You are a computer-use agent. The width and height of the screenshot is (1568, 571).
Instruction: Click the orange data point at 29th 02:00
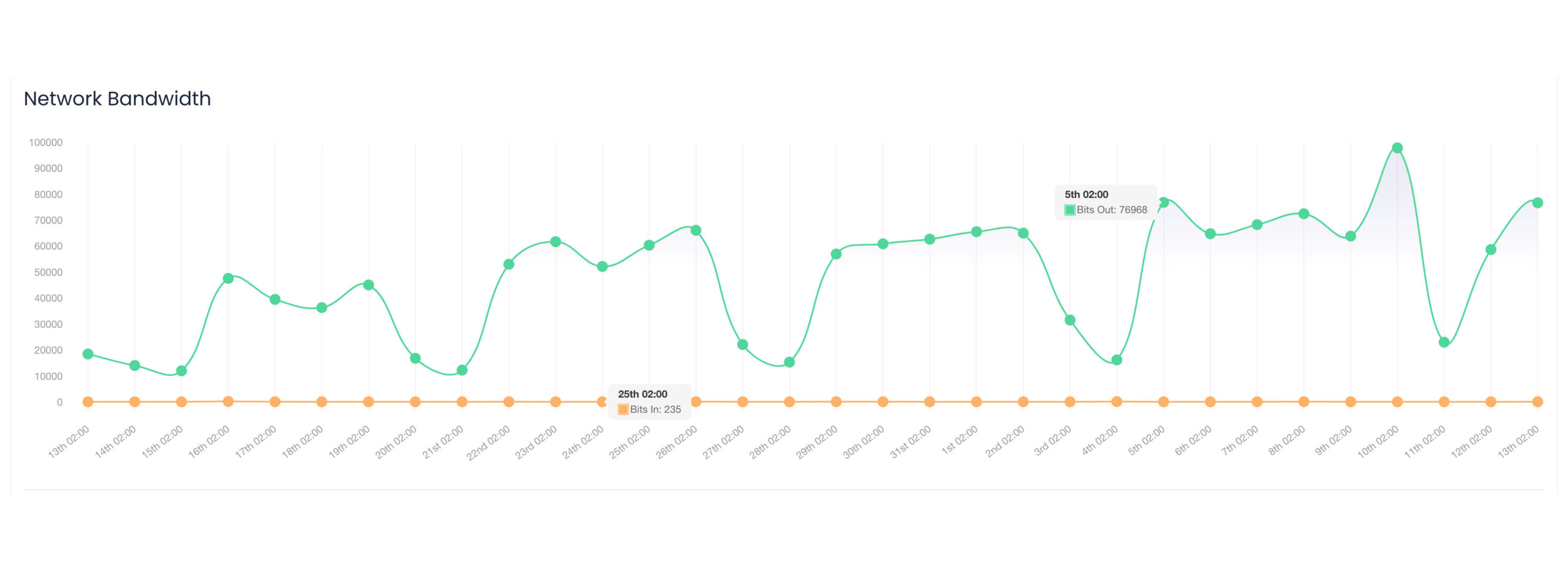click(836, 402)
